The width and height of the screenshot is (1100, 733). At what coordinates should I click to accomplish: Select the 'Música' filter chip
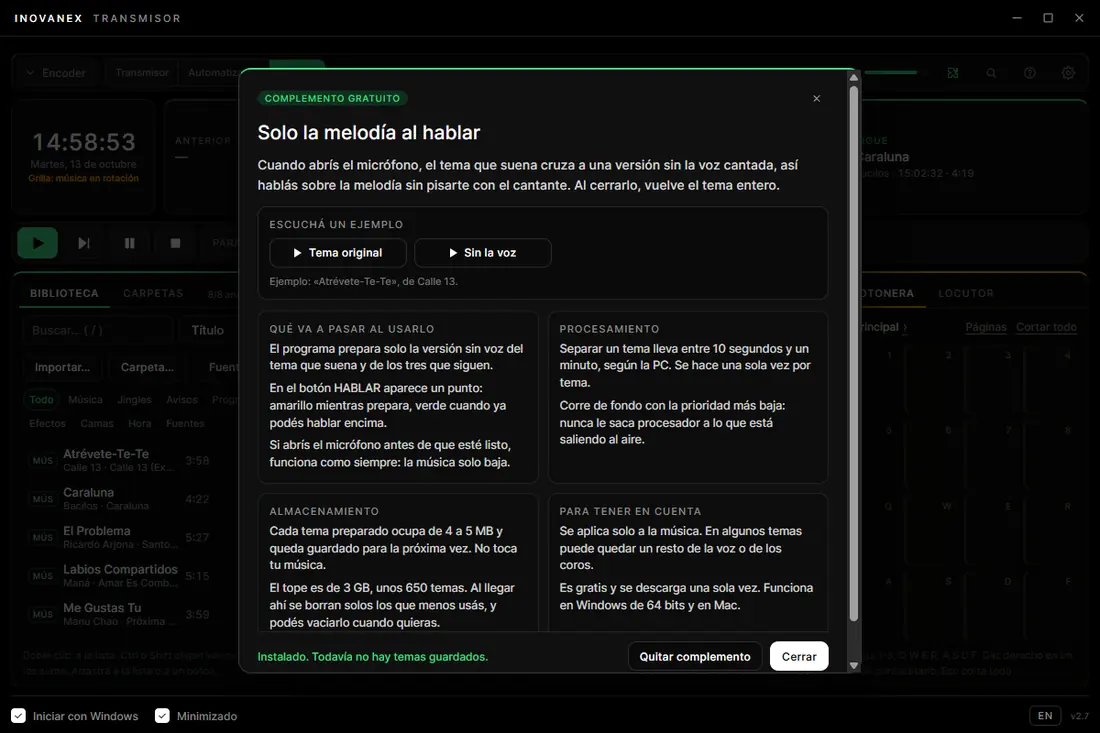(x=86, y=399)
